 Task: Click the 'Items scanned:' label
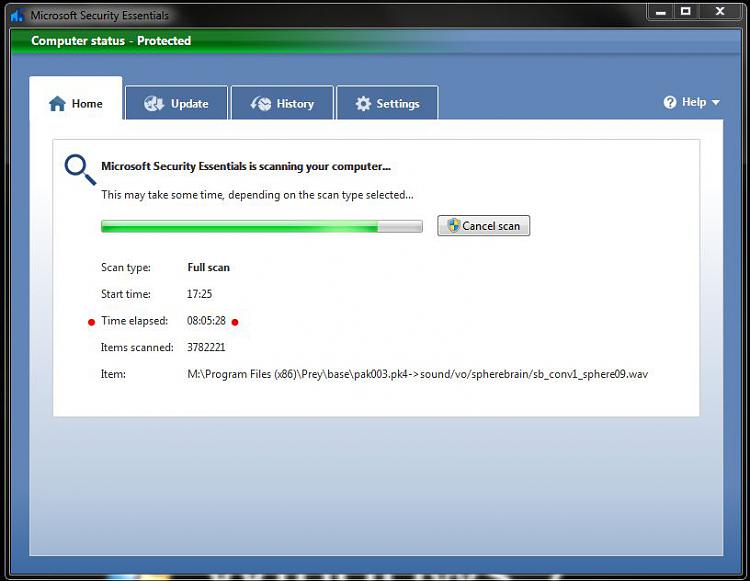pyautogui.click(x=137, y=348)
